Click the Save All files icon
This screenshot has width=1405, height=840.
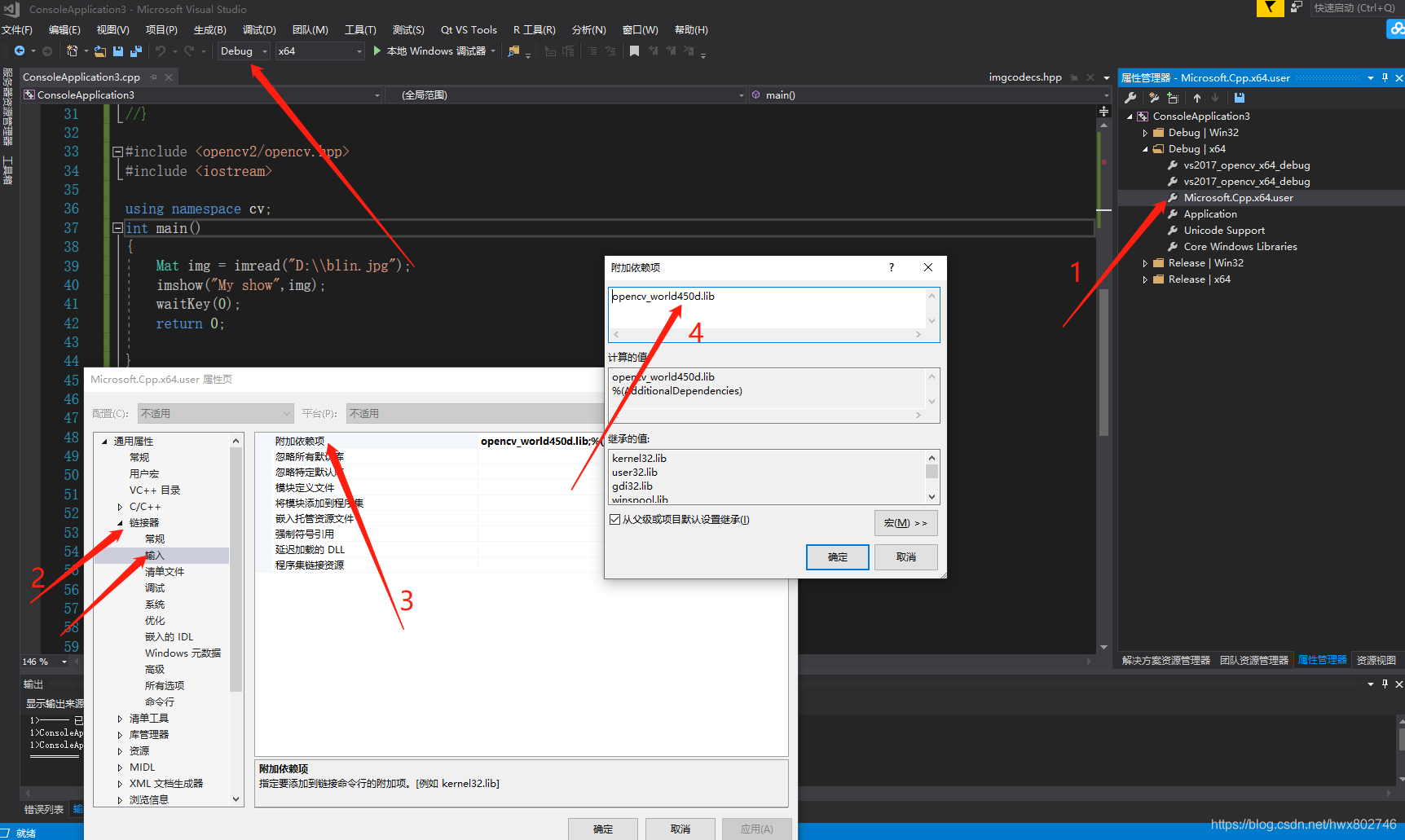coord(136,51)
